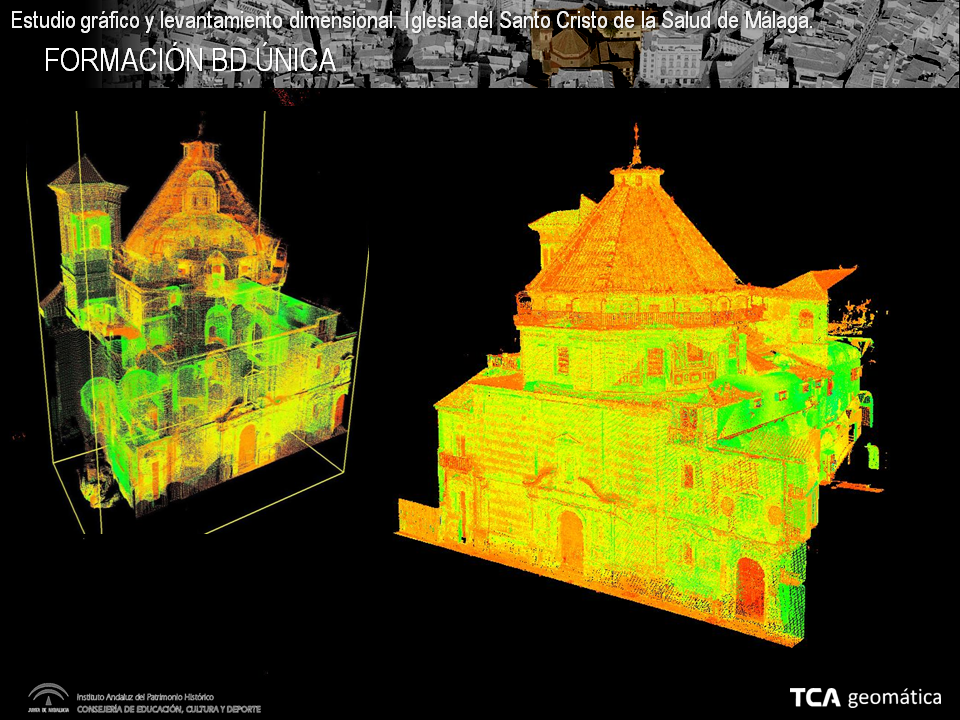The height and width of the screenshot is (720, 960).
Task: Click the Consejería de Educación, Cultura y Deporte text
Action: [x=169, y=709]
